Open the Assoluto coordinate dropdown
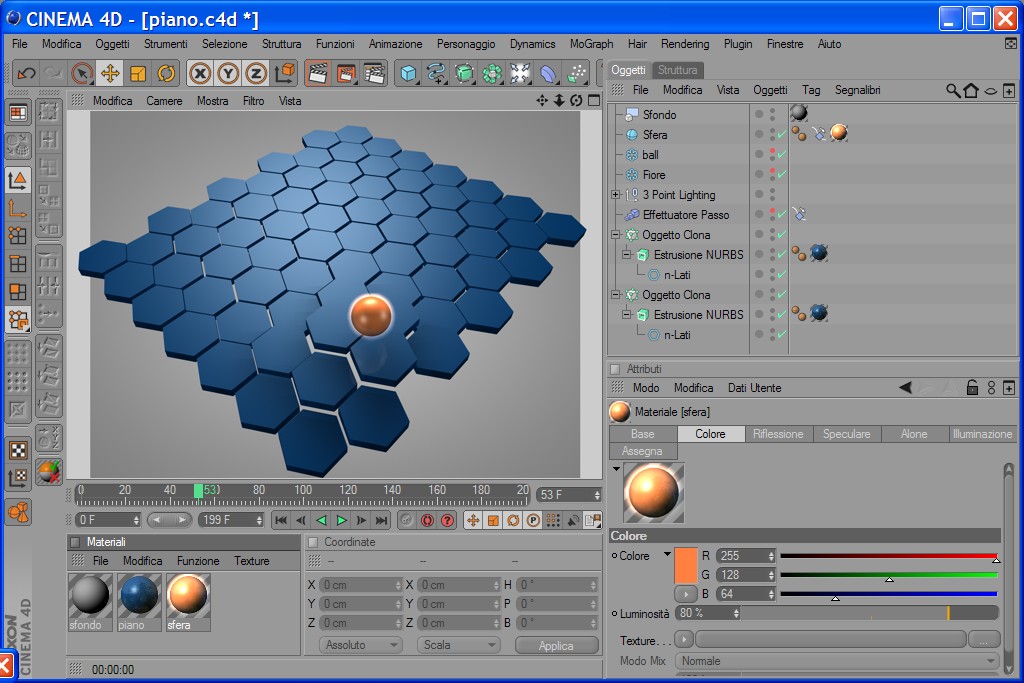This screenshot has width=1024, height=683. click(360, 645)
